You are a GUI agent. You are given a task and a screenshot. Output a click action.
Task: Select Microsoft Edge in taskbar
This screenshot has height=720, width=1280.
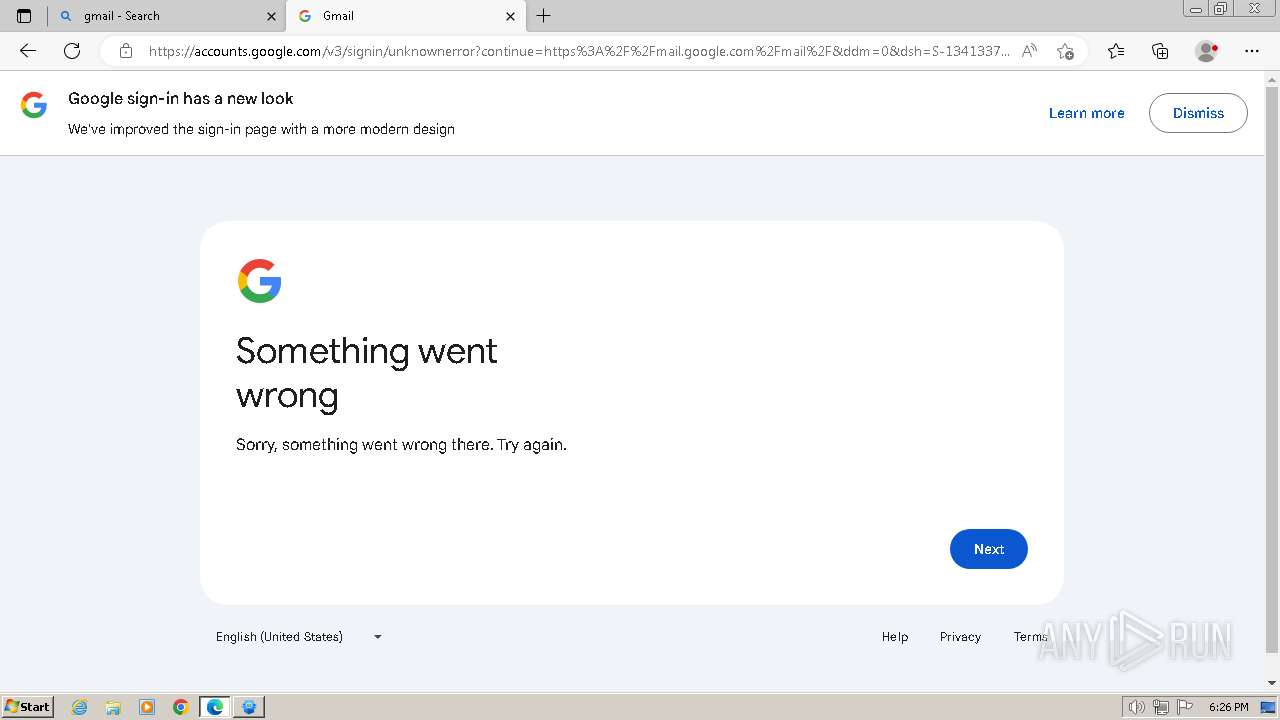pyautogui.click(x=215, y=707)
